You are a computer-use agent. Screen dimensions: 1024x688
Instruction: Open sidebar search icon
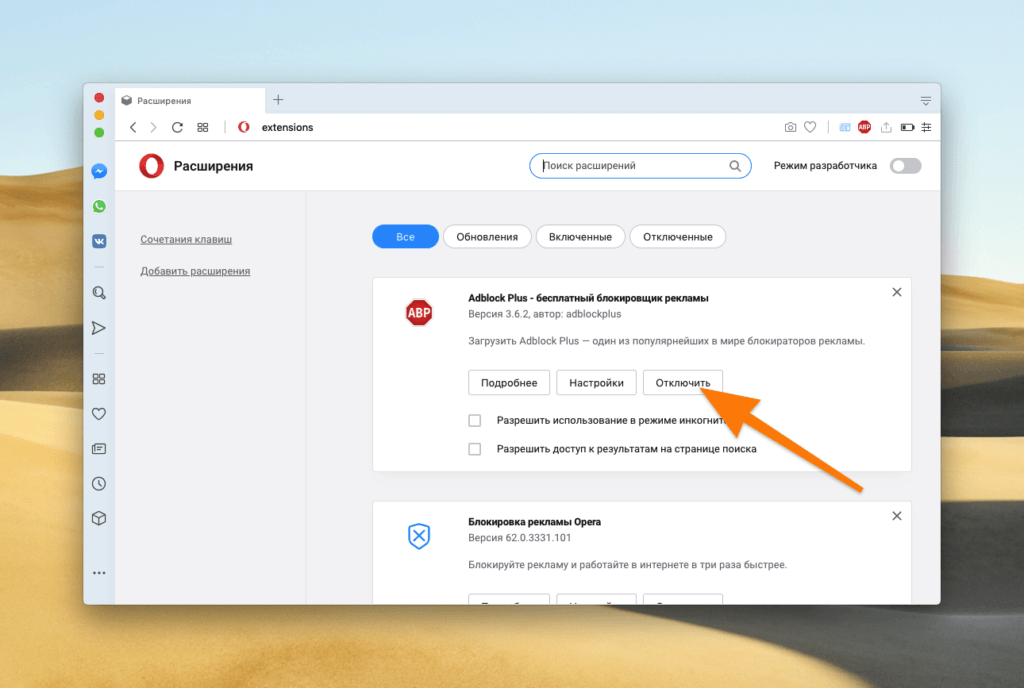(x=99, y=292)
